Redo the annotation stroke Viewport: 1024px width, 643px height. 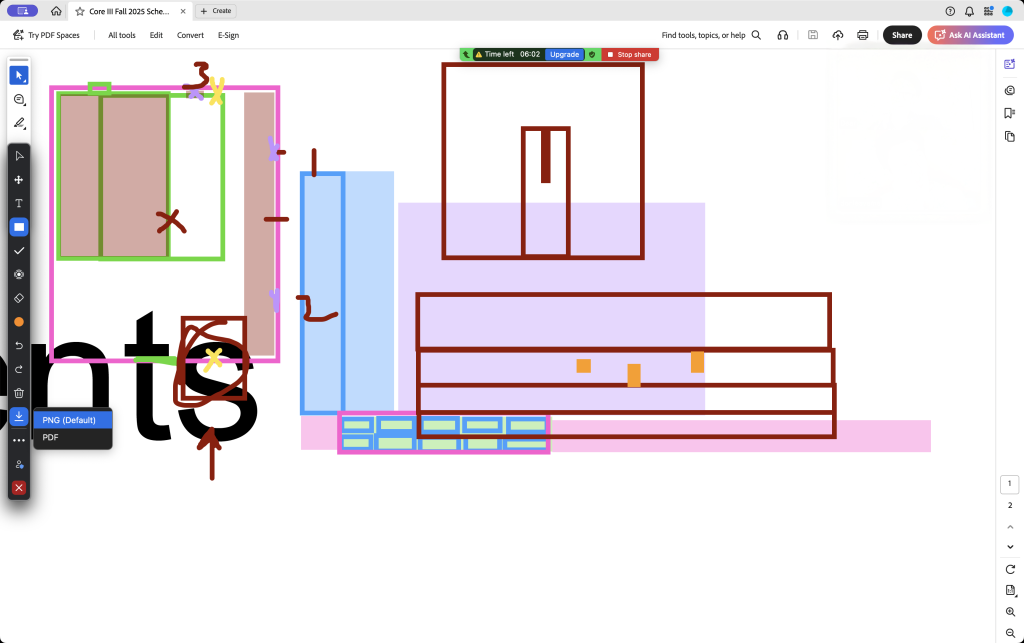(x=19, y=369)
